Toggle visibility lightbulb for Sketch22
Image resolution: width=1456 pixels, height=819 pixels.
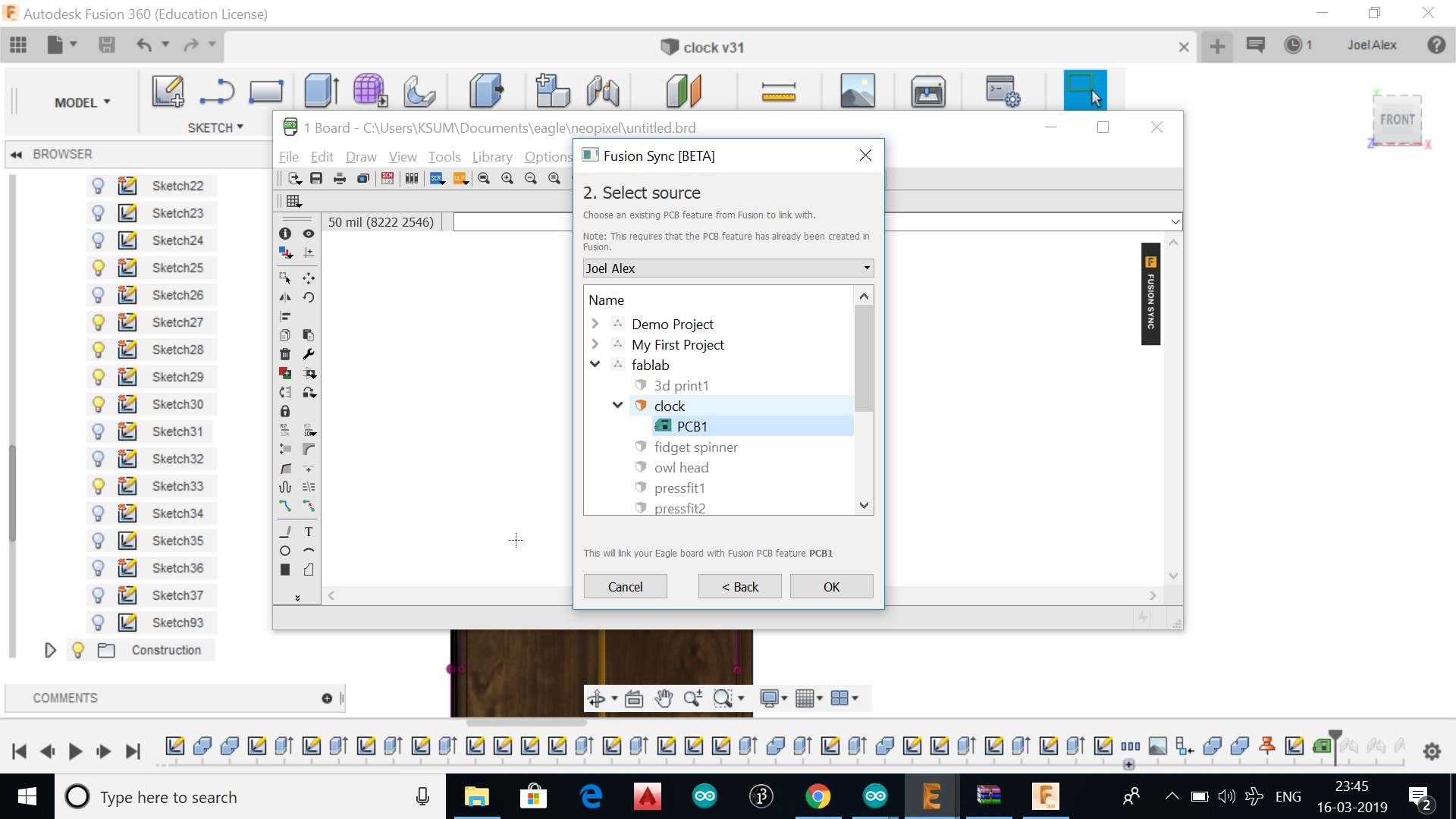(x=98, y=186)
